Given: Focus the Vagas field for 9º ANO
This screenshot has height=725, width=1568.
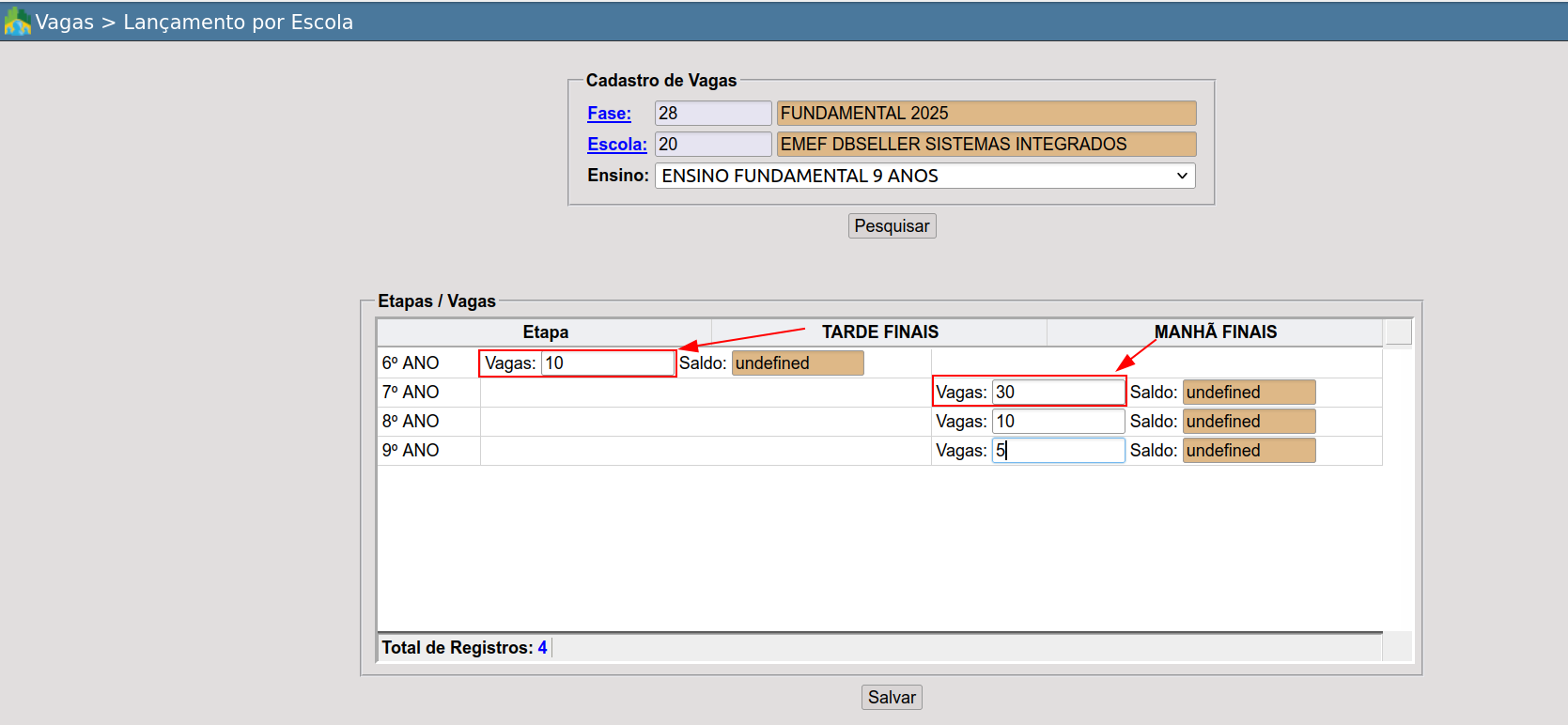Looking at the screenshot, I should [x=1058, y=451].
